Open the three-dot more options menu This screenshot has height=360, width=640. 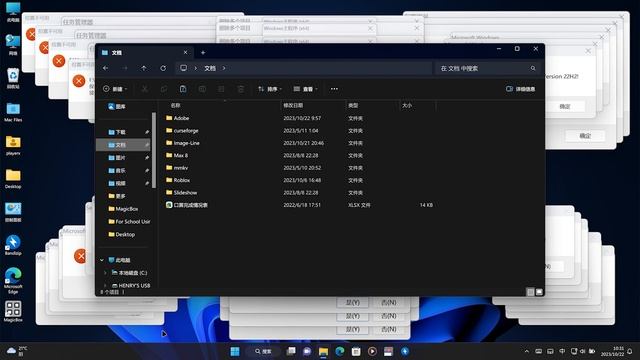tap(334, 89)
